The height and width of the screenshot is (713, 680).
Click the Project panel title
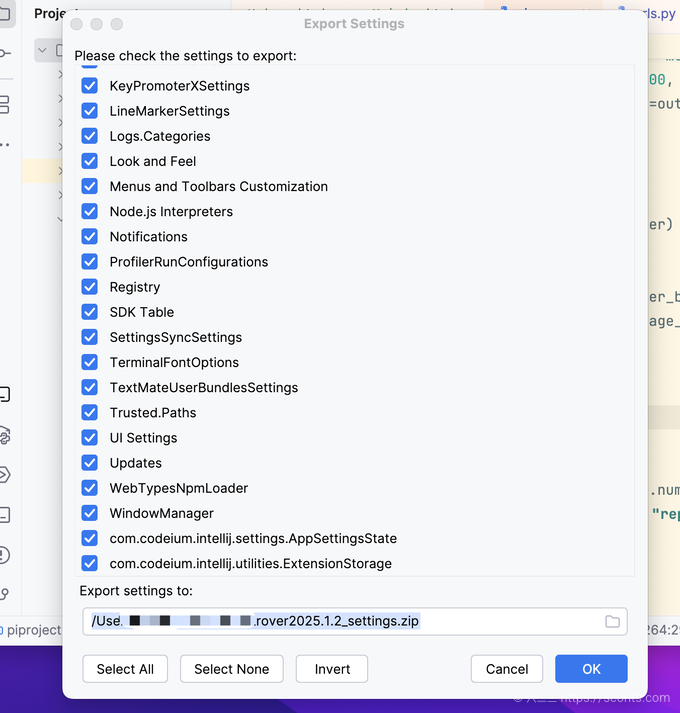pyautogui.click(x=49, y=14)
